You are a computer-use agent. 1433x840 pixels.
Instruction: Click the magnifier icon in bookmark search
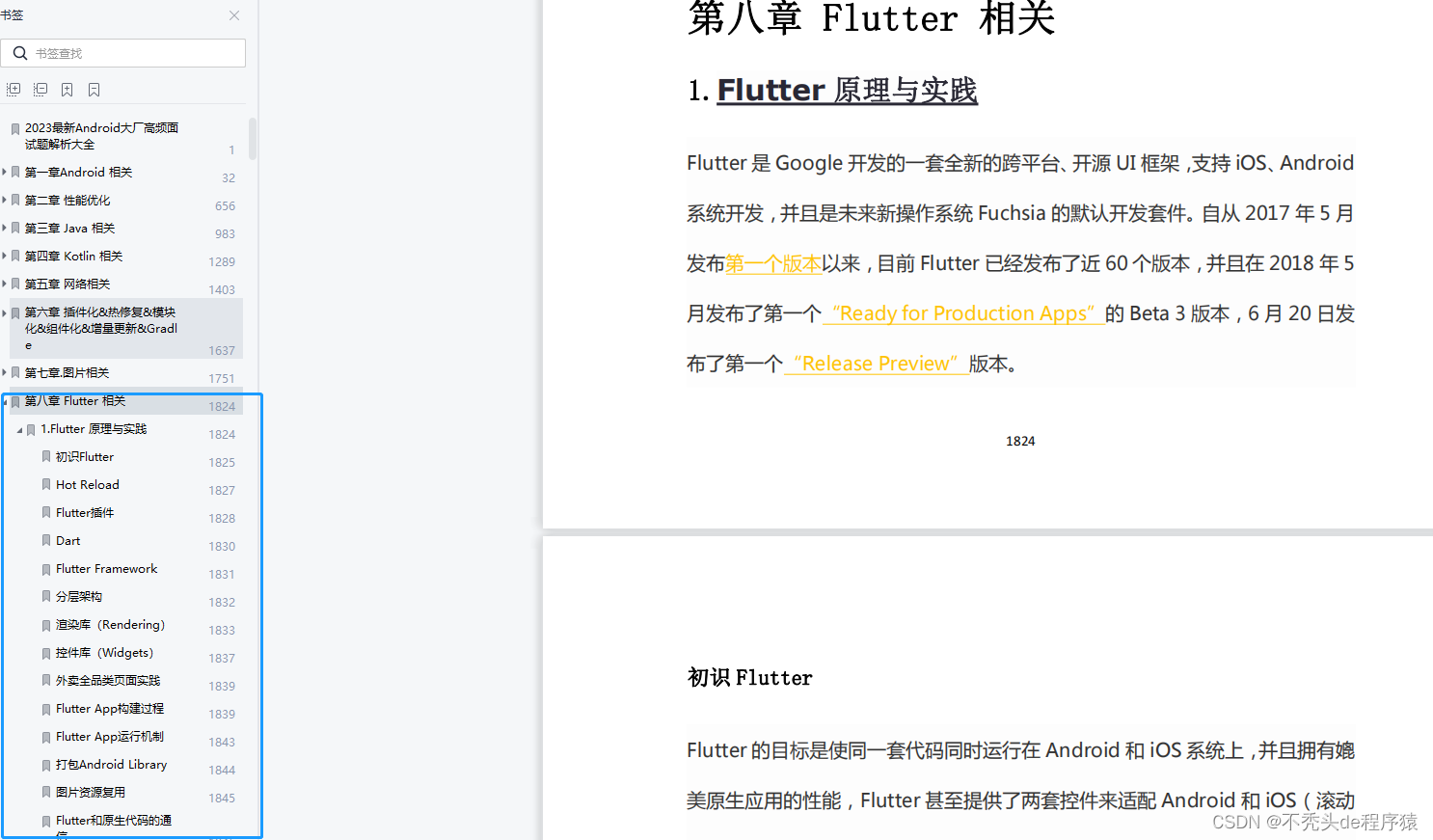click(x=19, y=53)
